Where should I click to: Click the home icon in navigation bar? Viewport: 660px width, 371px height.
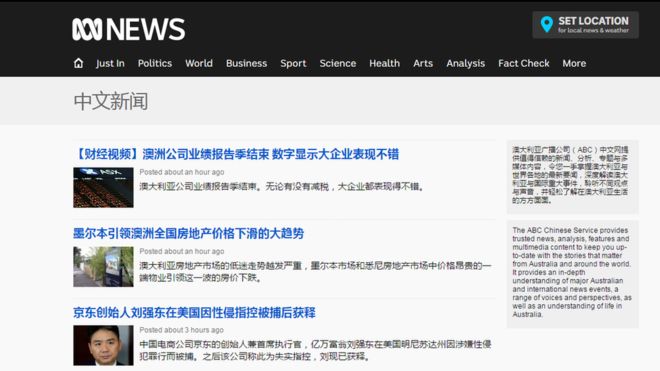78,63
